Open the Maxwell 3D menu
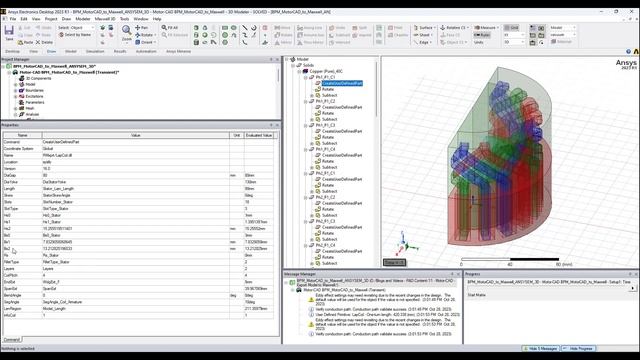The width and height of the screenshot is (640, 360). pos(105,19)
